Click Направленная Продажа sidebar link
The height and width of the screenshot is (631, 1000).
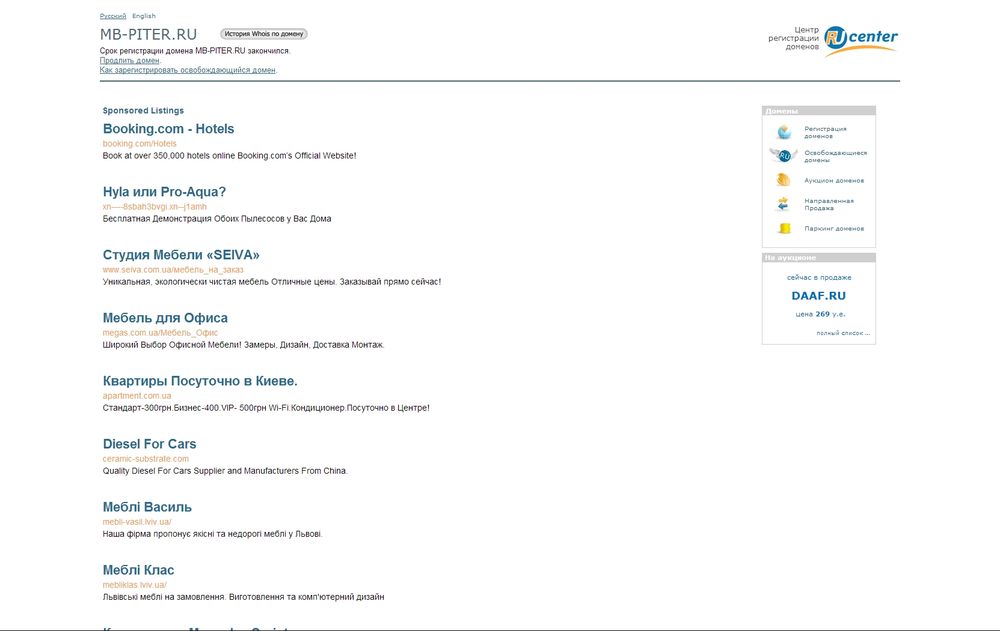click(828, 204)
